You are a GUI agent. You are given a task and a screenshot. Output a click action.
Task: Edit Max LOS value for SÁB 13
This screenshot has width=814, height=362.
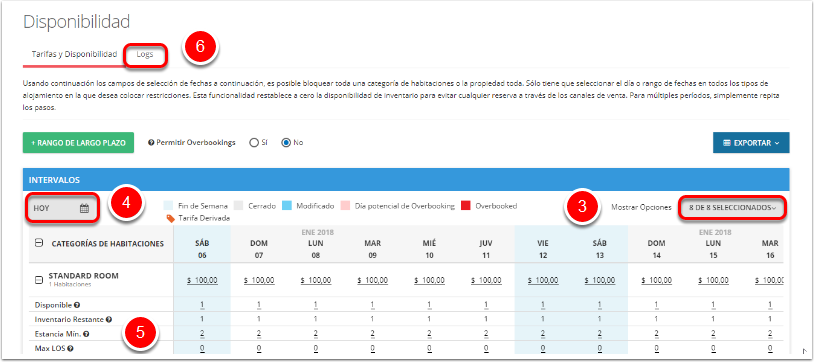coord(600,348)
